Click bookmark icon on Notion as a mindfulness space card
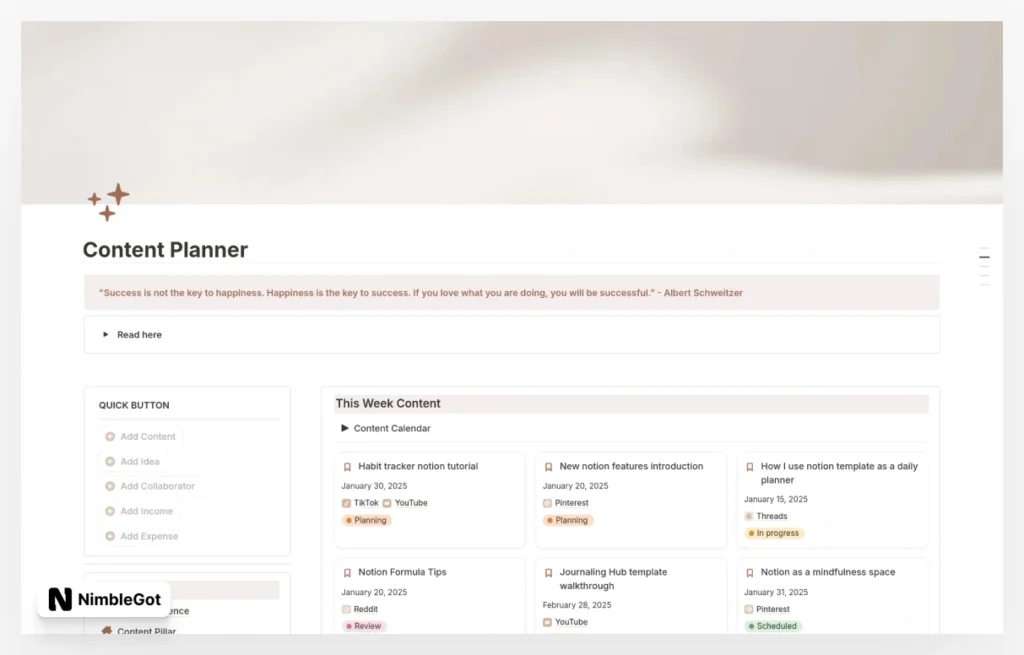The image size is (1024, 655). pos(750,573)
